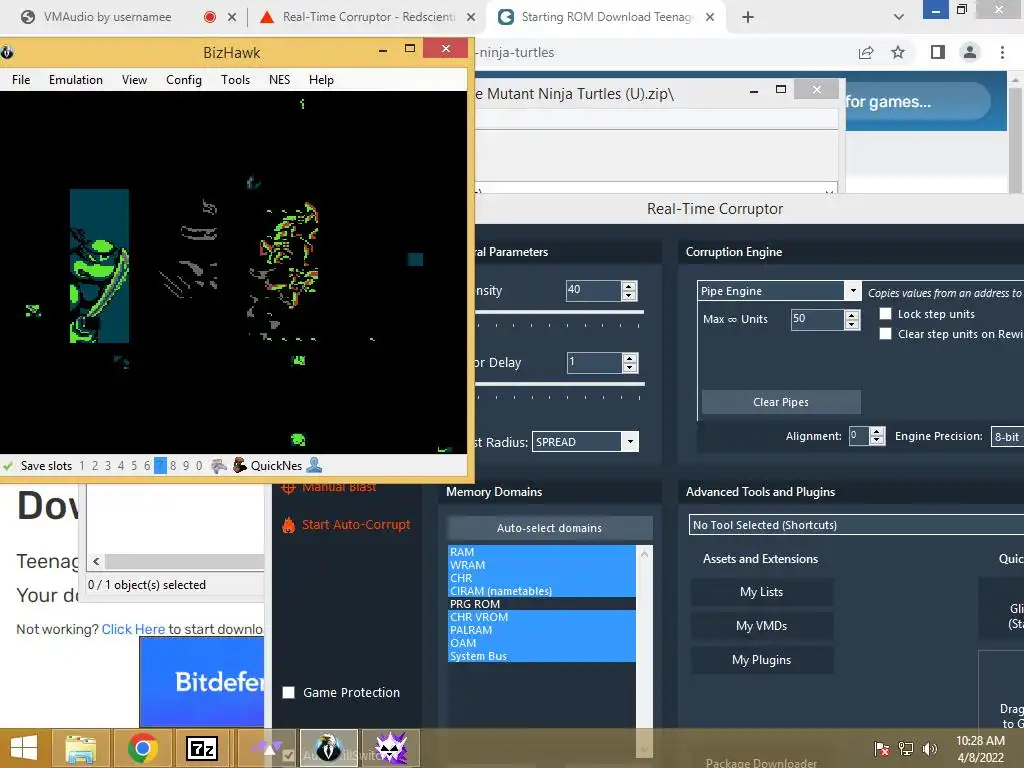Click the network tray icon
1024x768 pixels.
point(906,748)
